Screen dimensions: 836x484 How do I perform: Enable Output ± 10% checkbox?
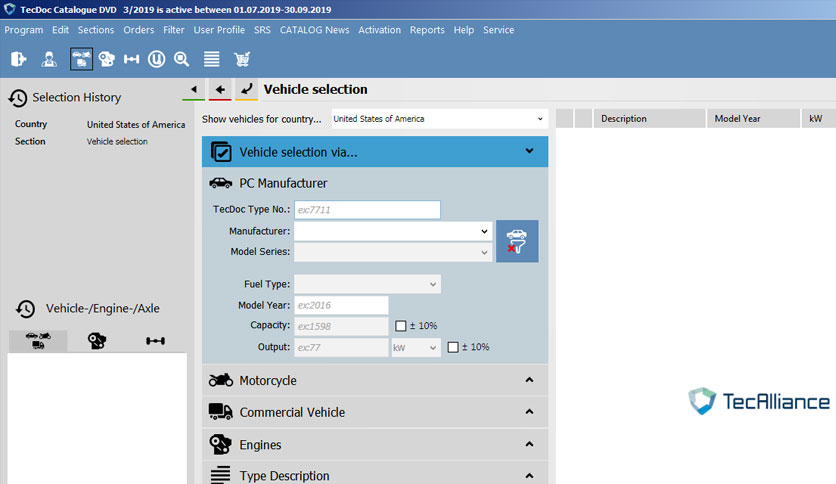(x=453, y=347)
